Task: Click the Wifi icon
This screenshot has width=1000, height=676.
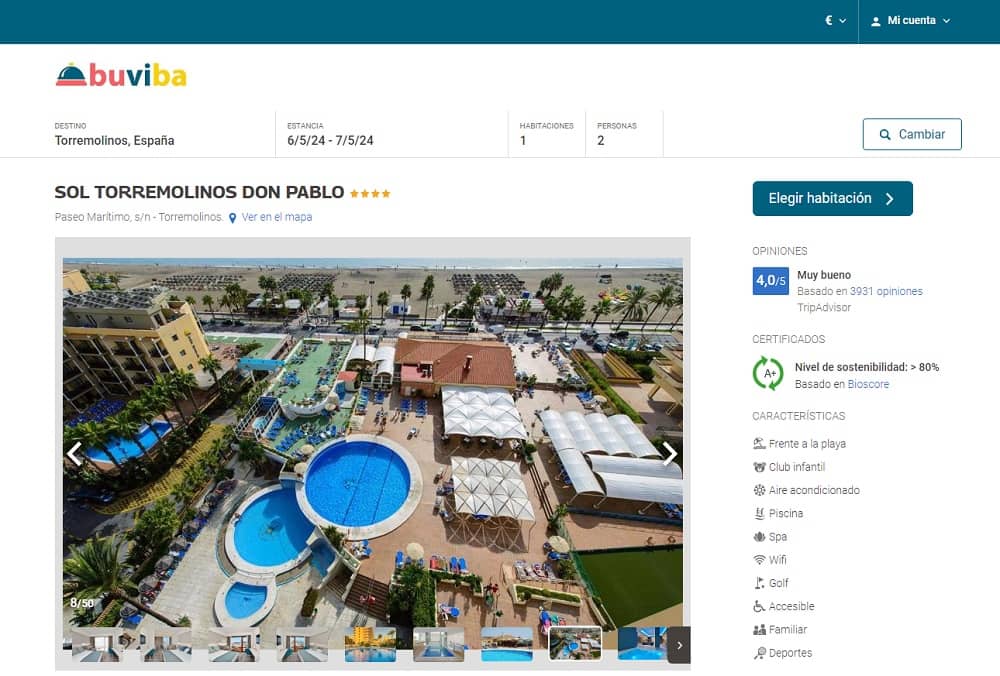Action: (x=759, y=560)
